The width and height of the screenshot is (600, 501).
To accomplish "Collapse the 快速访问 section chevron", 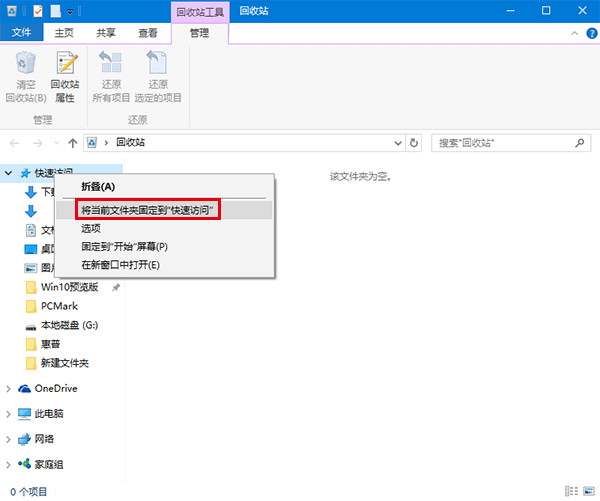I will (x=9, y=173).
